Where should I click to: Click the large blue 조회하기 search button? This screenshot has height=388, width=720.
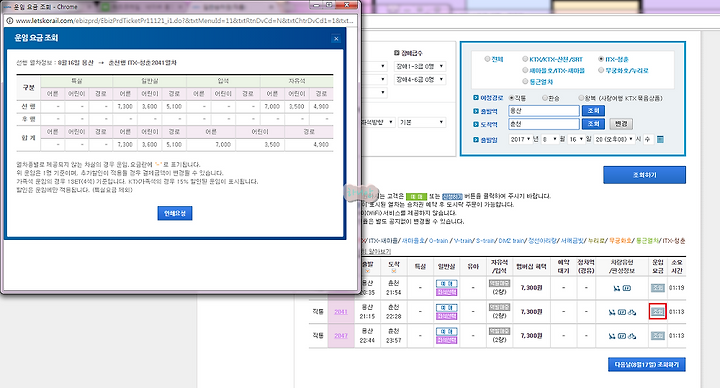pos(644,175)
